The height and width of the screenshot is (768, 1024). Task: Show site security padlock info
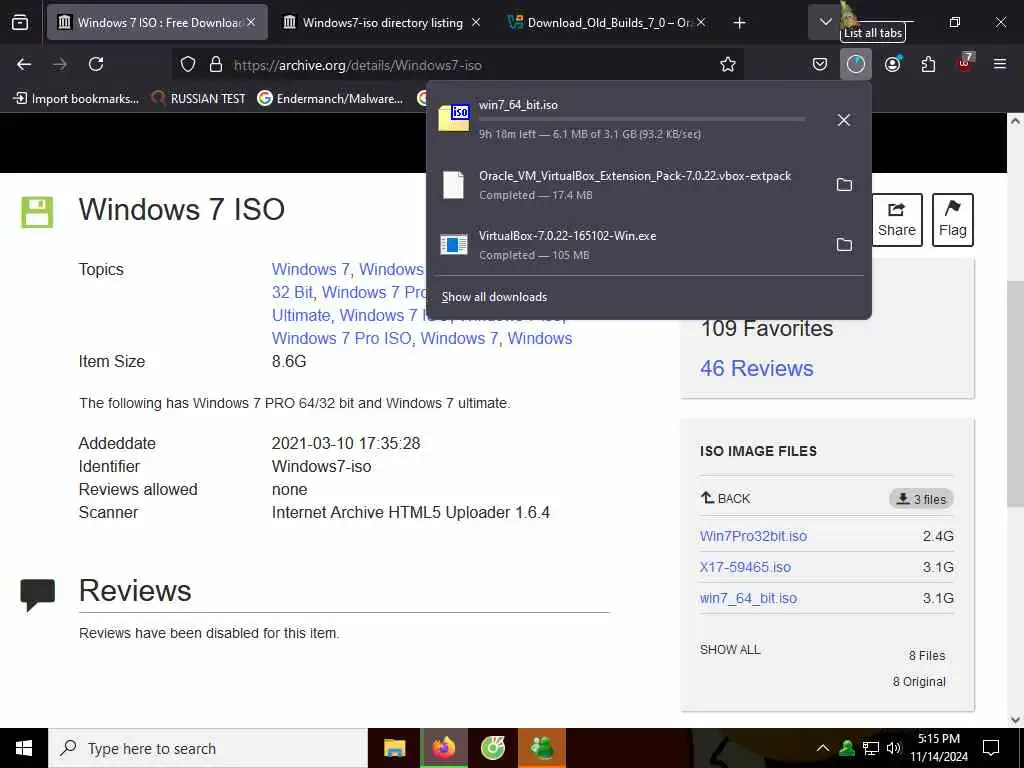216,65
